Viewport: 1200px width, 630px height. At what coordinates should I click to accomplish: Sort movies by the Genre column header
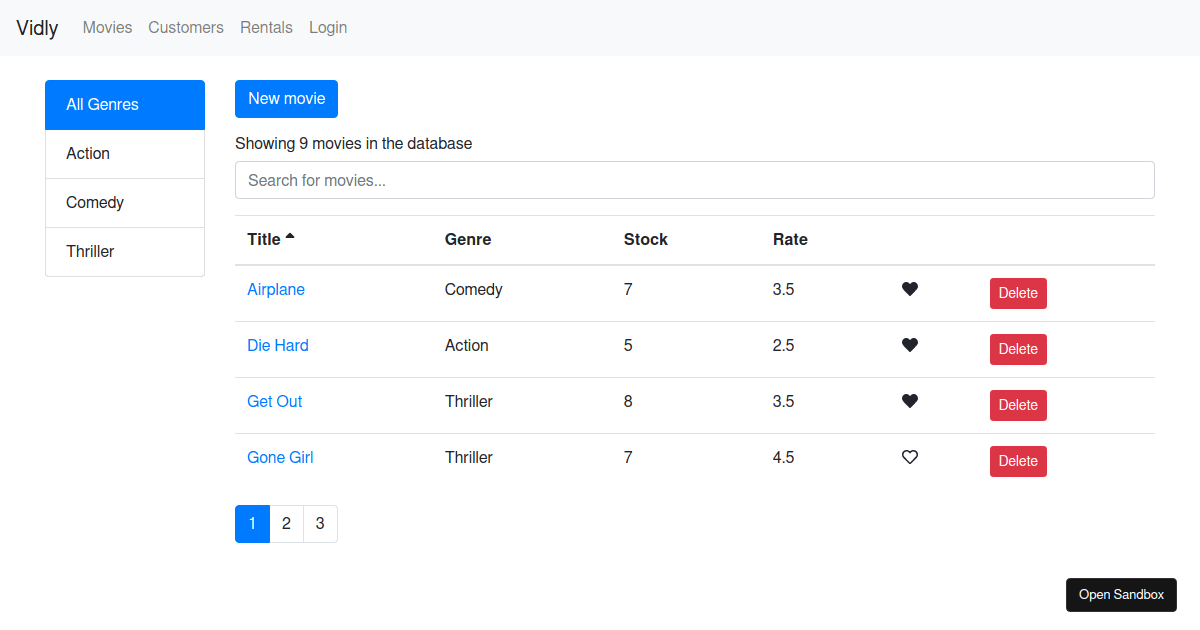point(468,239)
